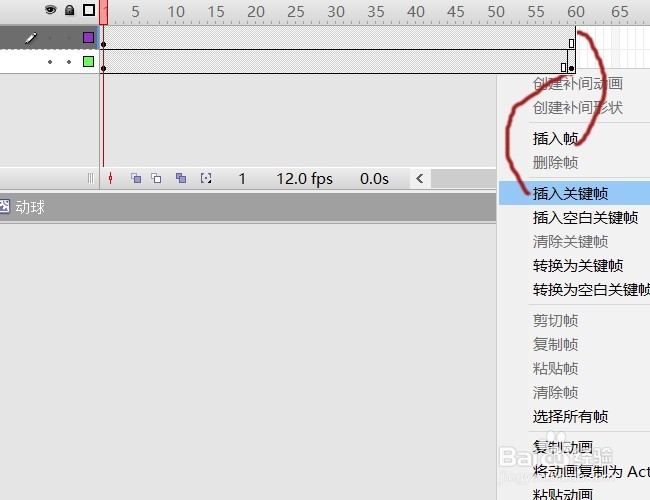Choose 插入空白关键帧 from context menu
The height and width of the screenshot is (500, 650).
click(x=585, y=217)
